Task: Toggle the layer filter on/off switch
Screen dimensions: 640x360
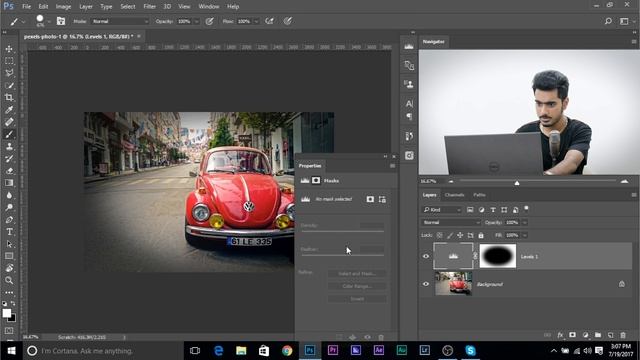Action: pyautogui.click(x=527, y=209)
